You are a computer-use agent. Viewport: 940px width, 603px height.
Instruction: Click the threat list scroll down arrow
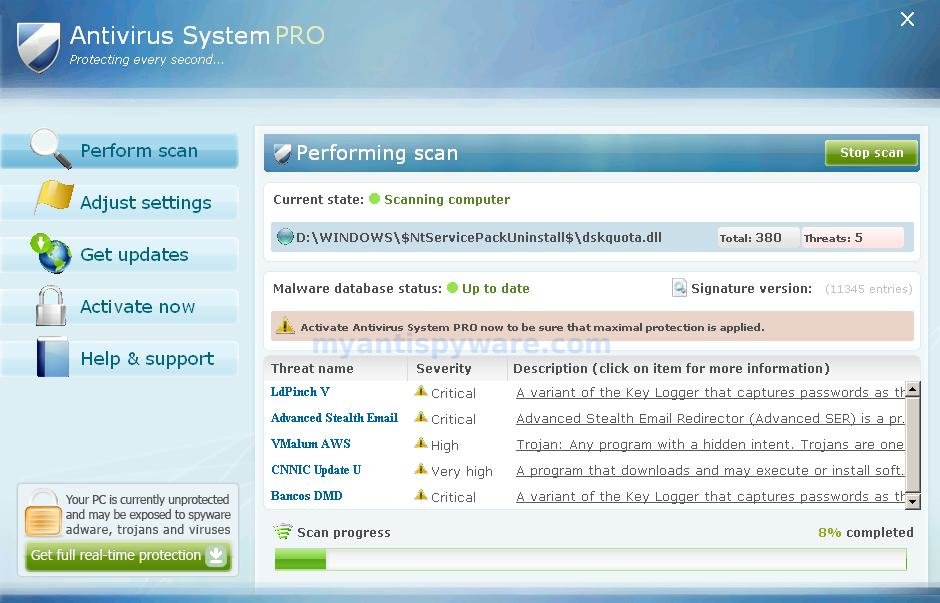click(912, 501)
